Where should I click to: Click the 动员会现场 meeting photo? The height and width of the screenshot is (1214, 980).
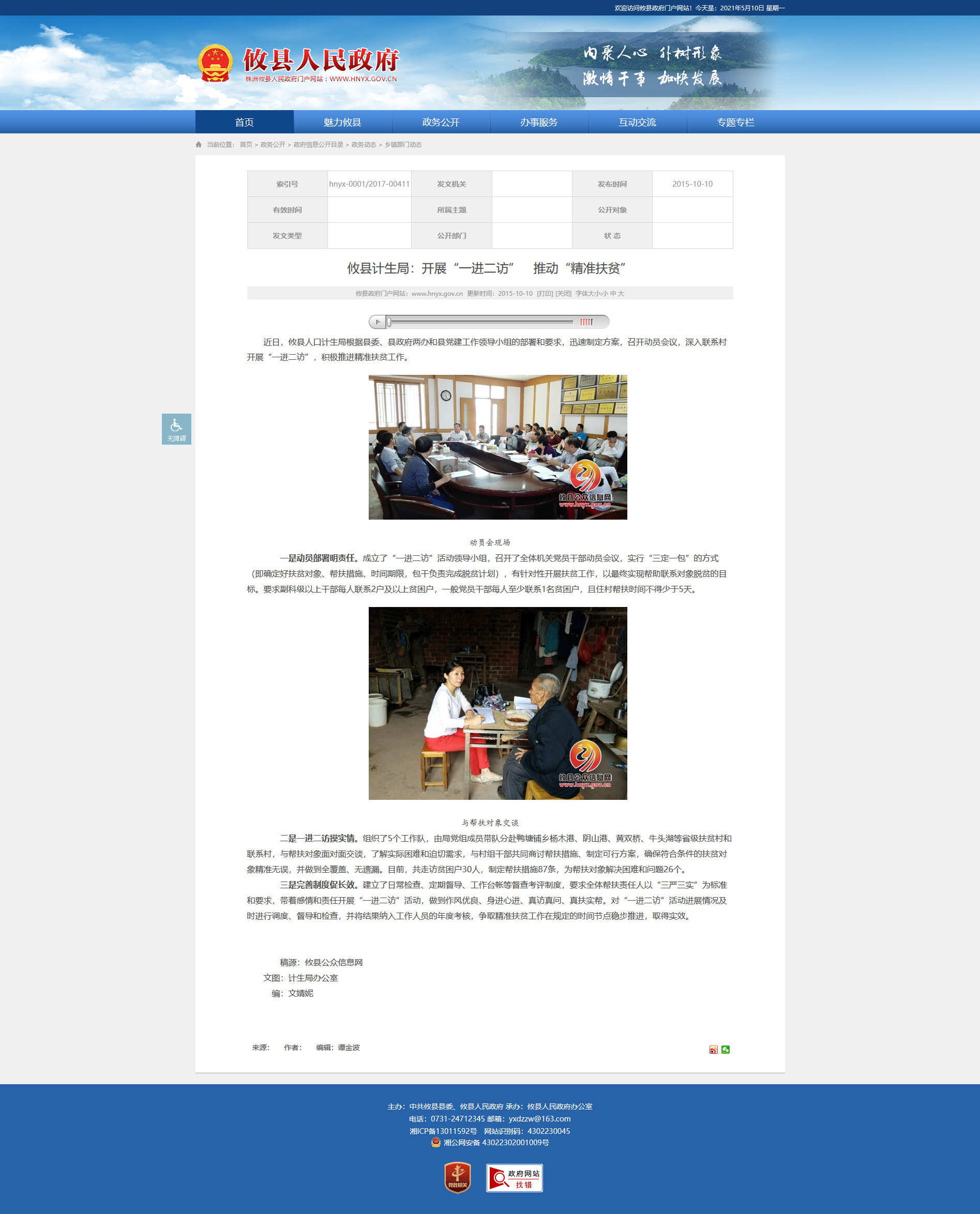pos(498,447)
